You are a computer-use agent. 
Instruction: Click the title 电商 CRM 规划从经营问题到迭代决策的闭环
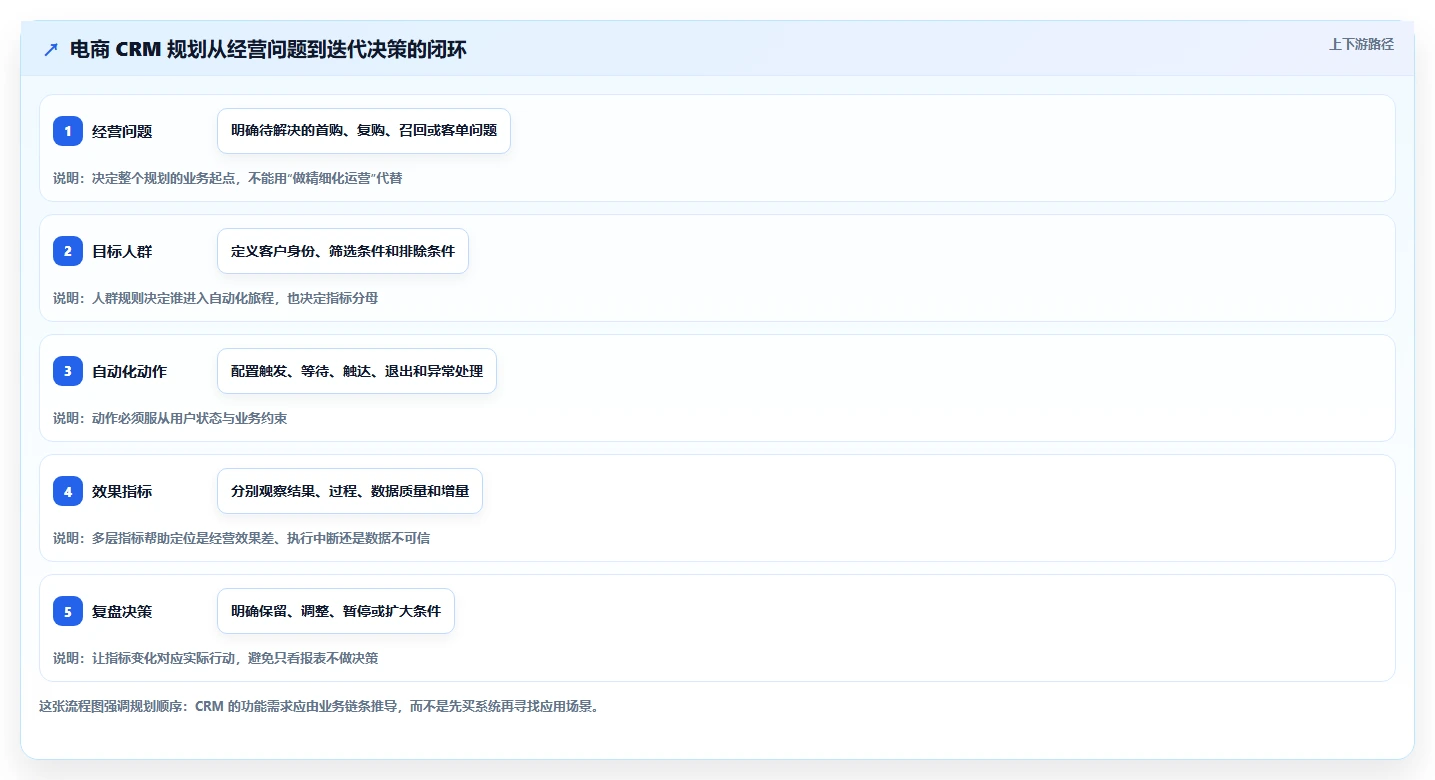click(x=268, y=50)
